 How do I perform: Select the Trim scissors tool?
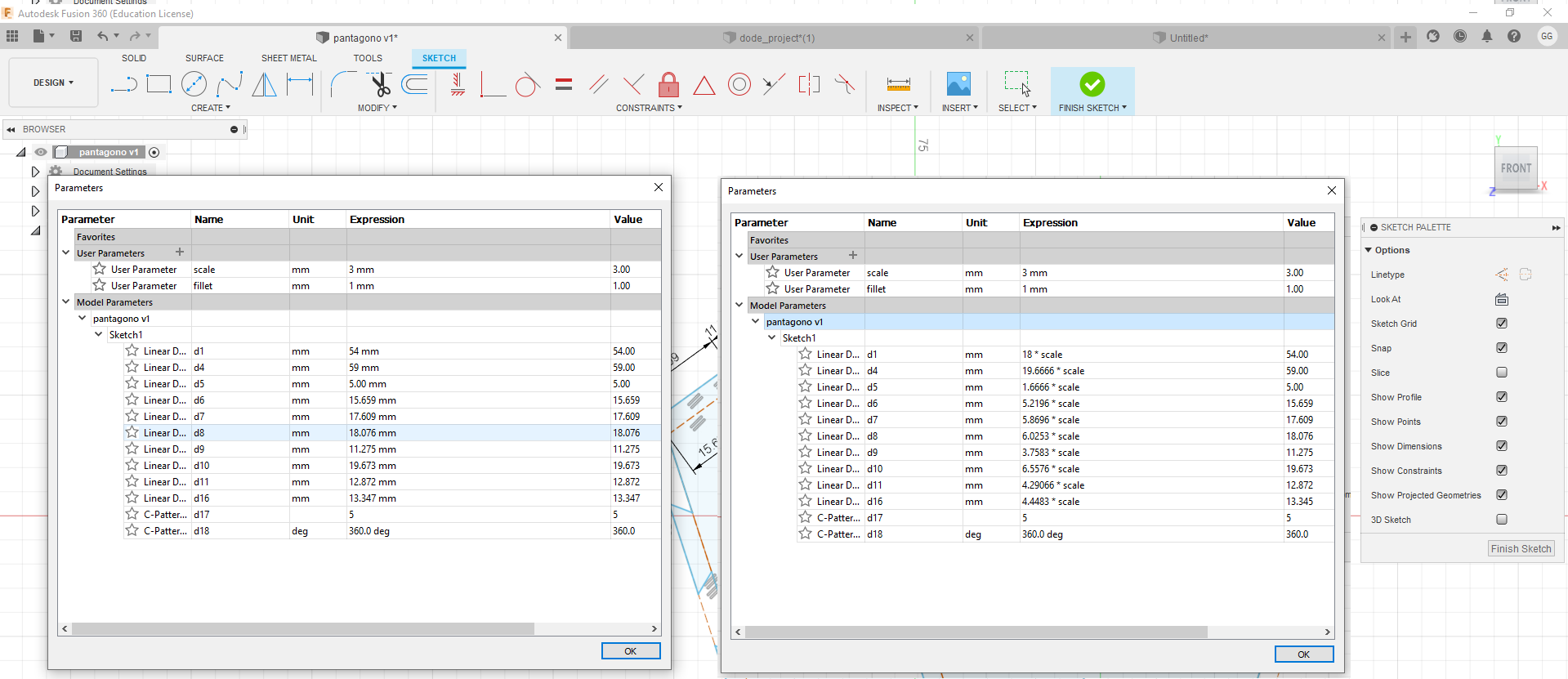click(379, 84)
